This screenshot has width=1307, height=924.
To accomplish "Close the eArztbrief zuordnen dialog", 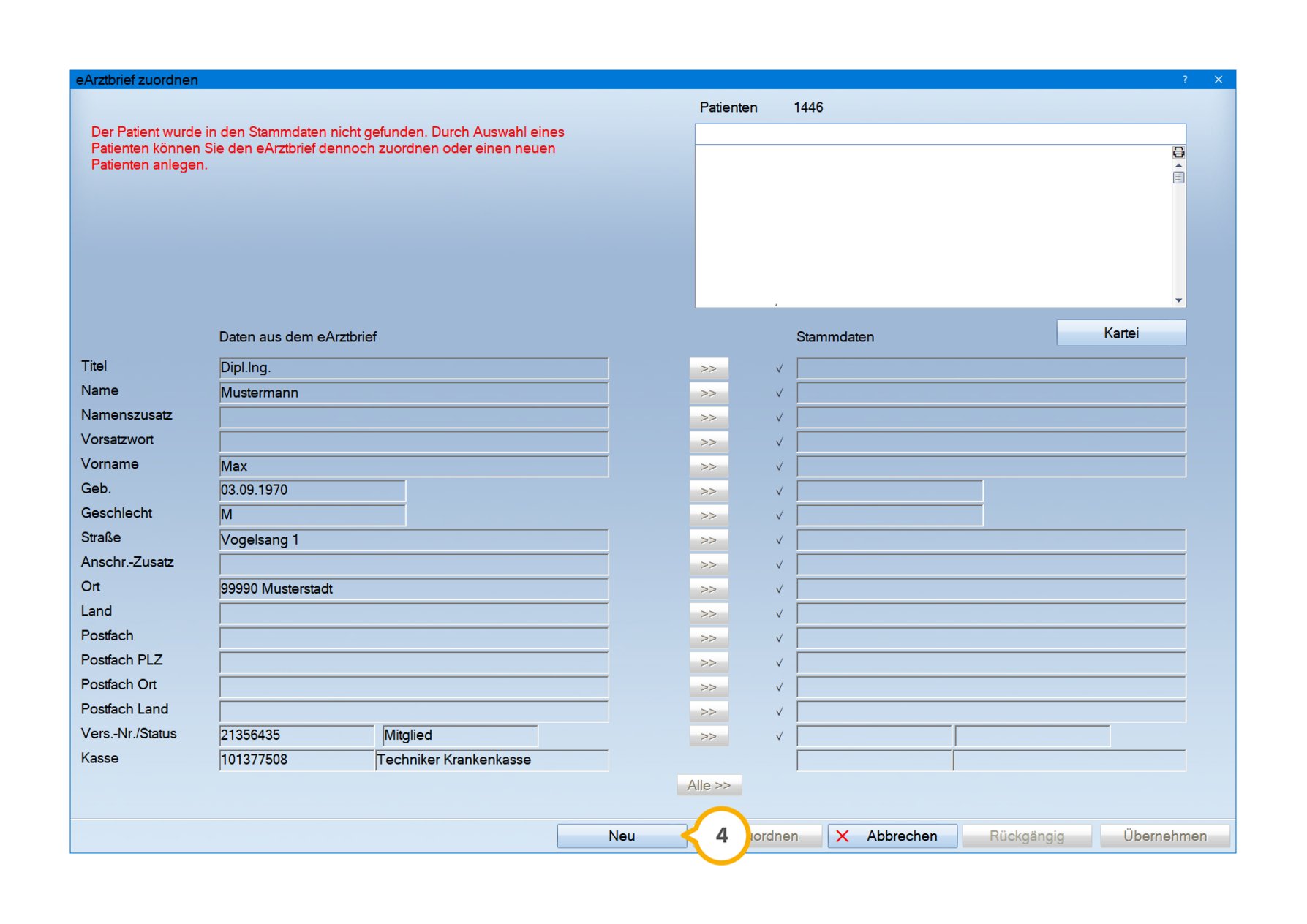I will point(1218,80).
